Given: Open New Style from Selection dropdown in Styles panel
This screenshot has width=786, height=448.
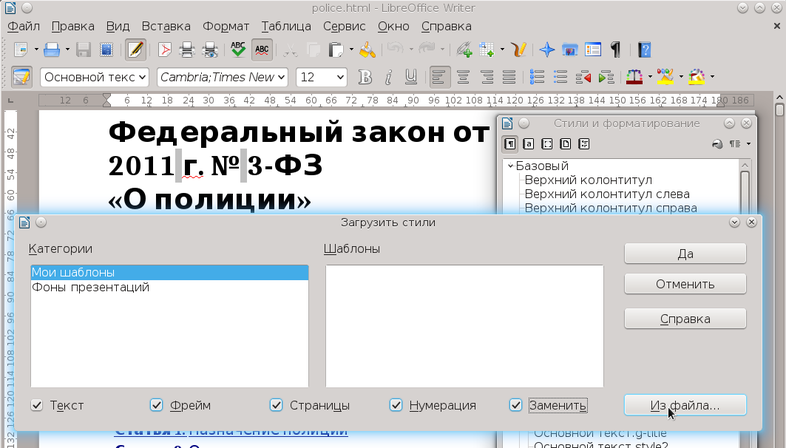Looking at the screenshot, I should pyautogui.click(x=748, y=144).
